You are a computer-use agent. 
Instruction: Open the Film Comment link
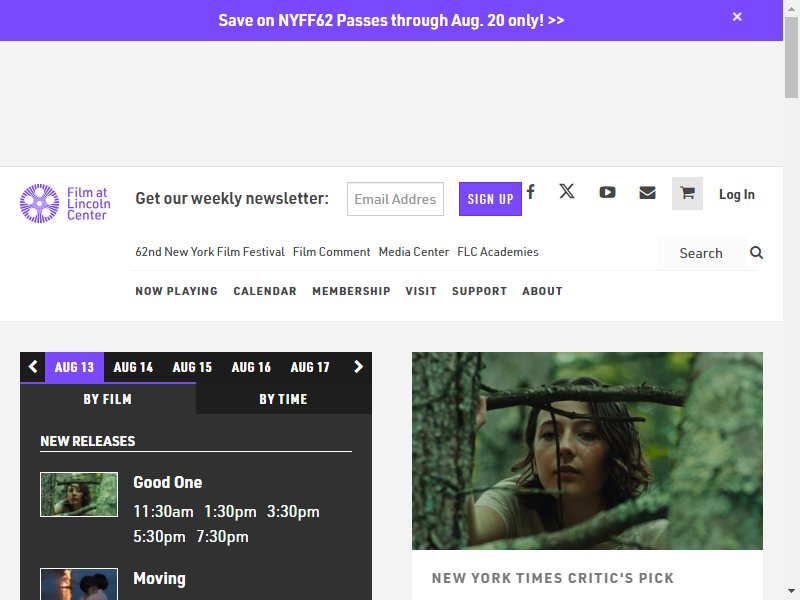[332, 252]
